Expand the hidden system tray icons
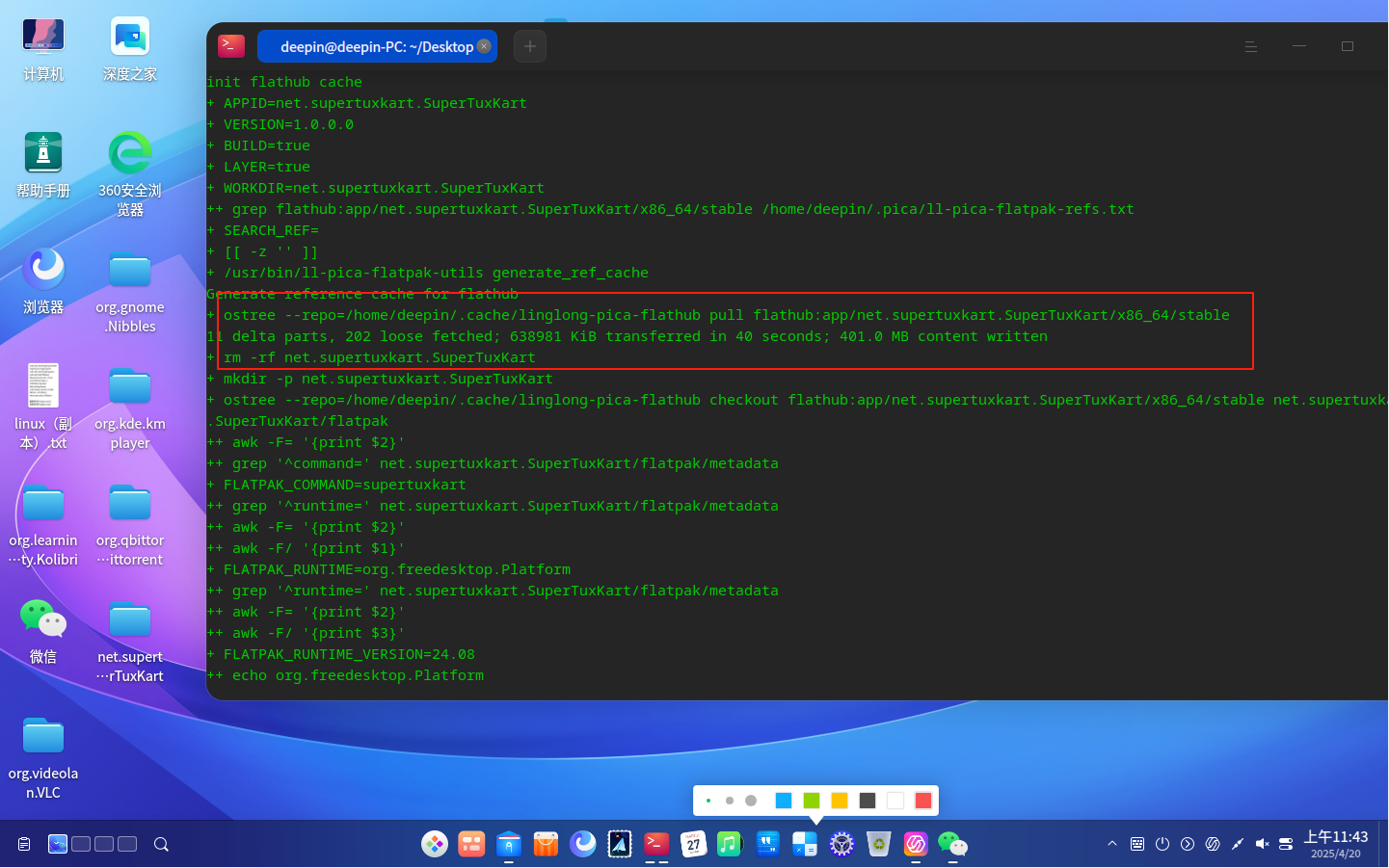The image size is (1389, 868). coord(1112,844)
